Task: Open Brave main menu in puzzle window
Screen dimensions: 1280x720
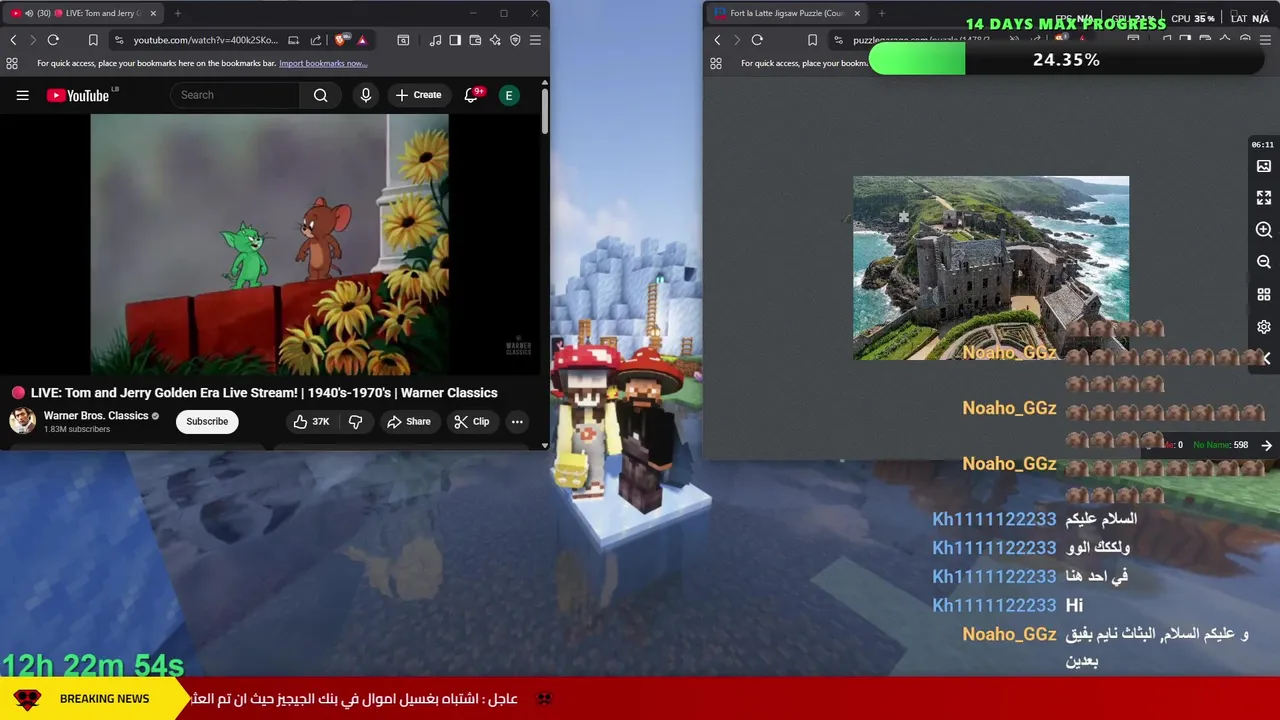Action: (x=1265, y=40)
